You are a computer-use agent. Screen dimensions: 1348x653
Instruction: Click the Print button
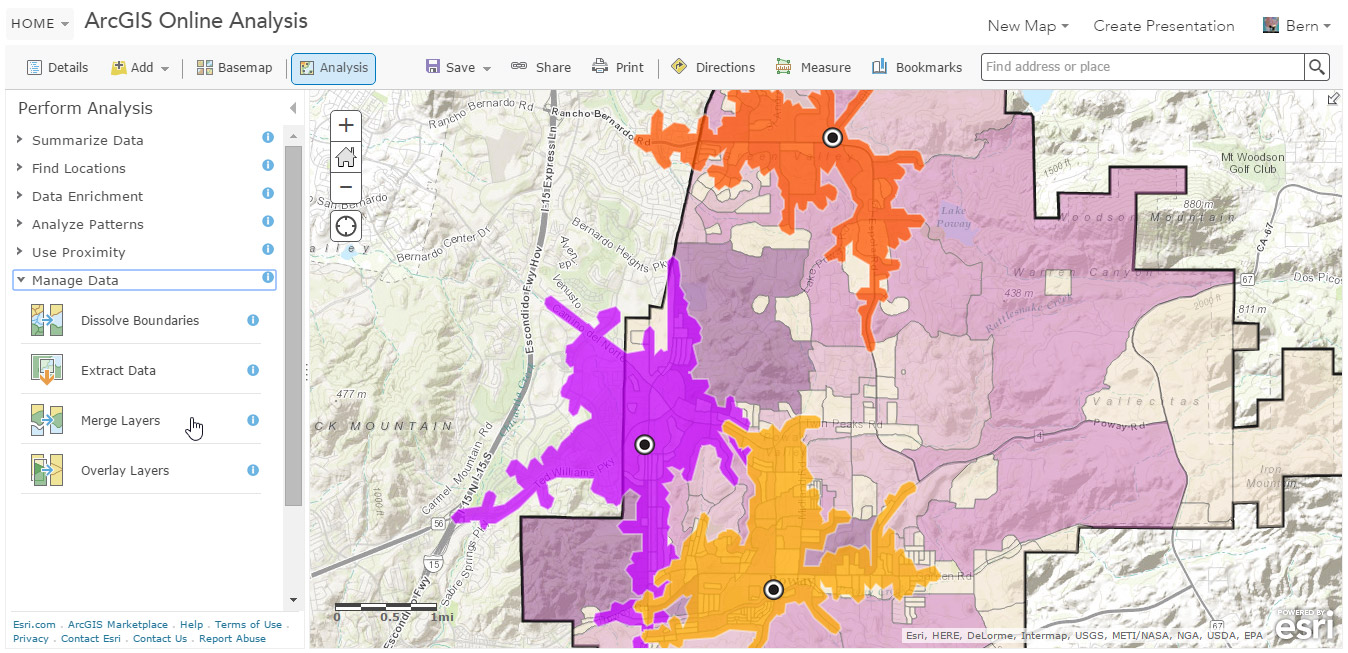click(x=618, y=68)
